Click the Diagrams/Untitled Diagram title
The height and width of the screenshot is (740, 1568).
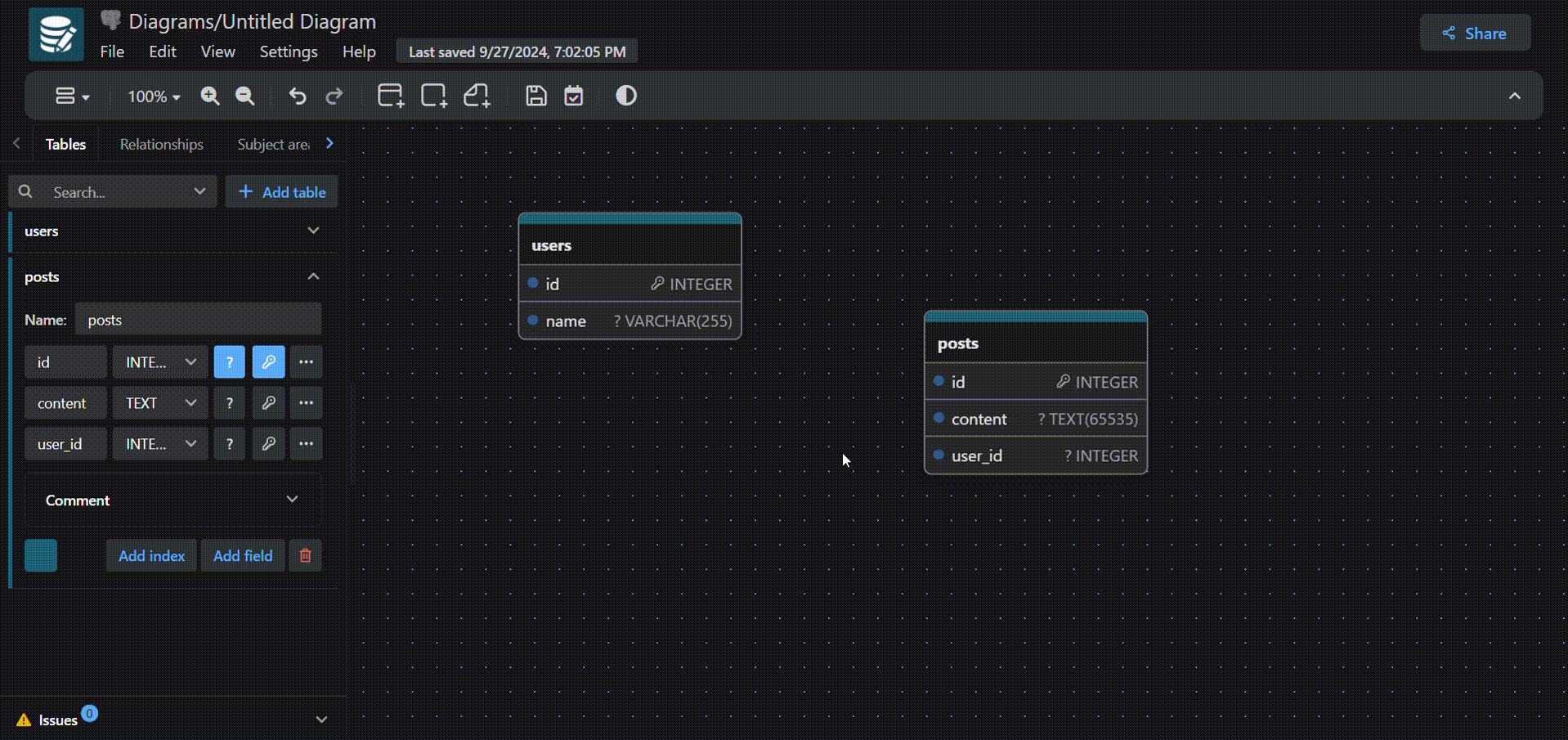coord(253,21)
